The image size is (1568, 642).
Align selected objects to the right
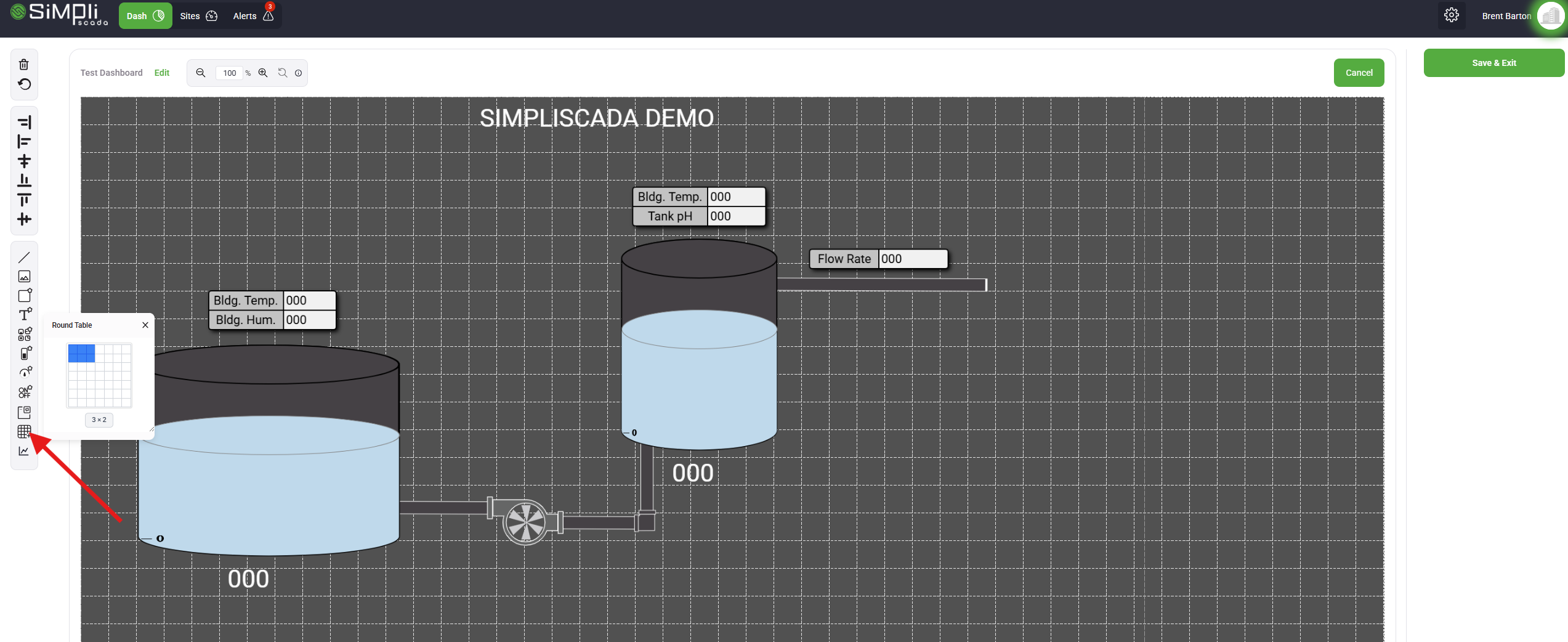24,123
